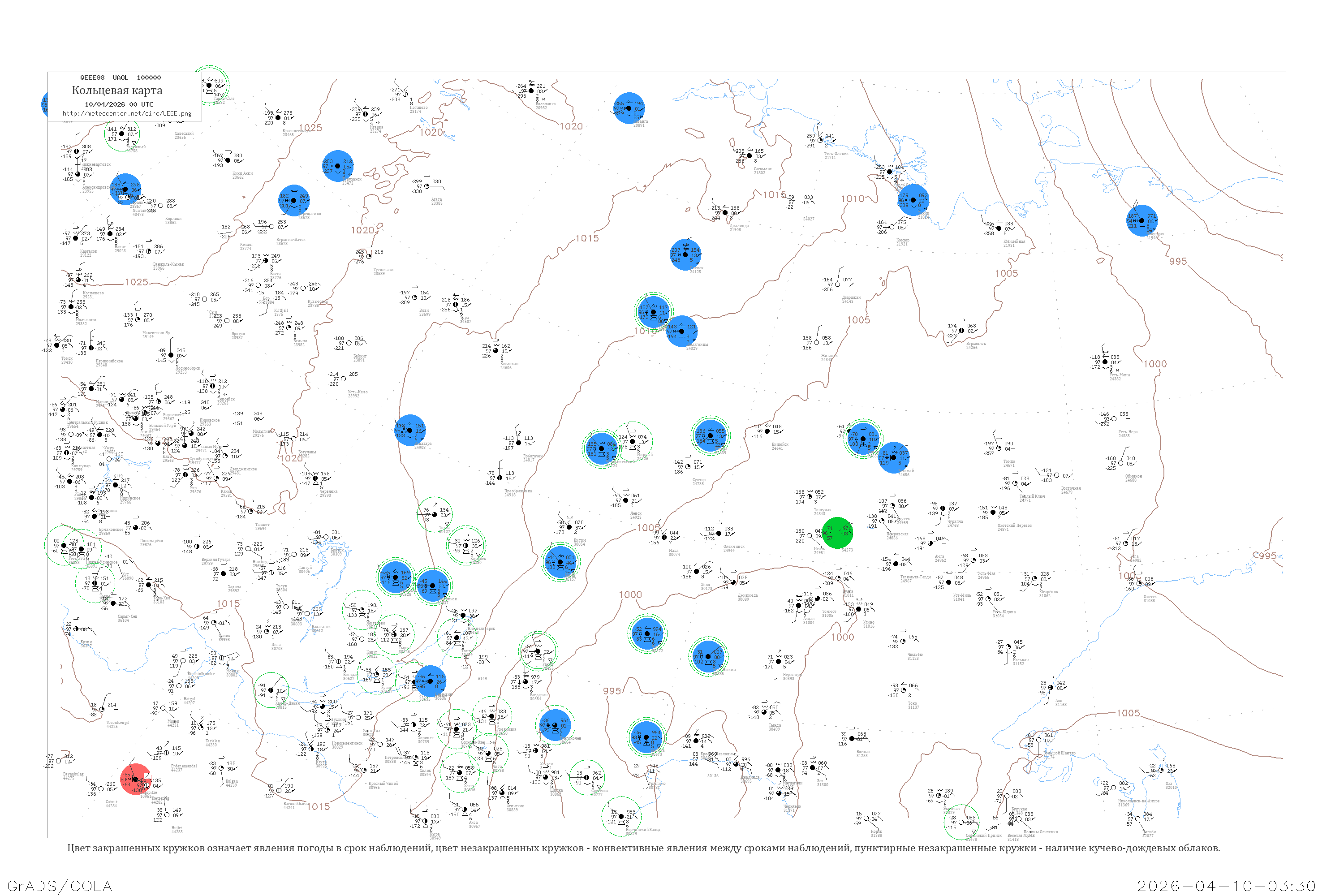This screenshot has width=1344, height=896.
Task: Click the Кольцевая карта title text
Action: (x=117, y=90)
